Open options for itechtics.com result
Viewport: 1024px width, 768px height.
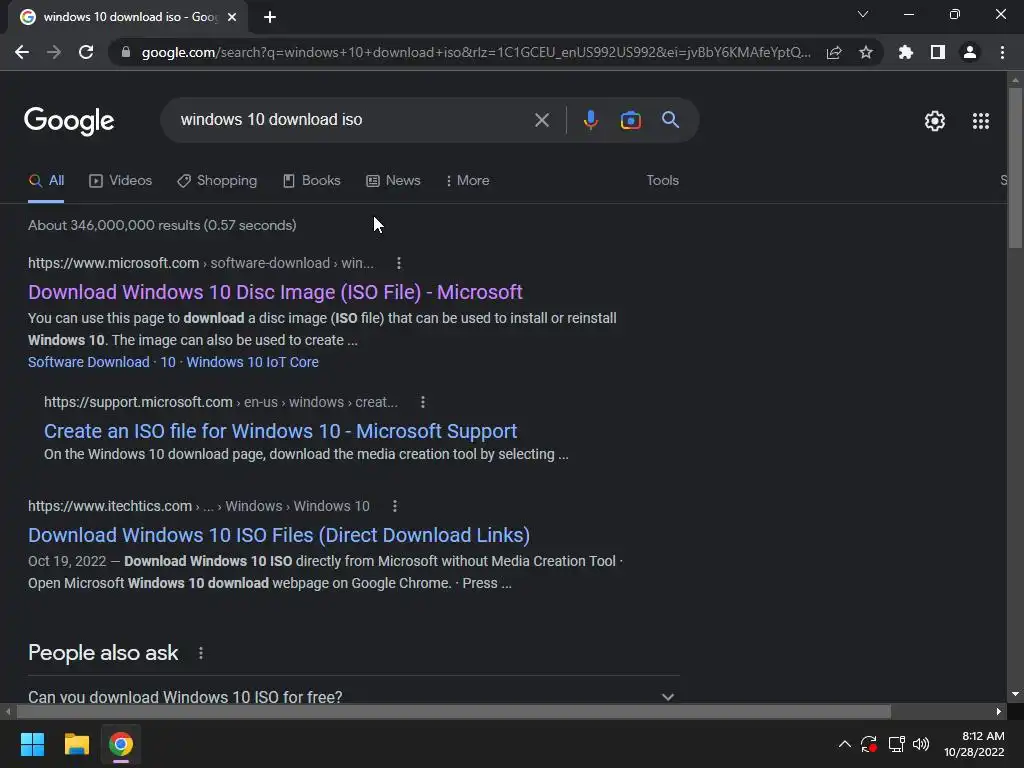394,506
